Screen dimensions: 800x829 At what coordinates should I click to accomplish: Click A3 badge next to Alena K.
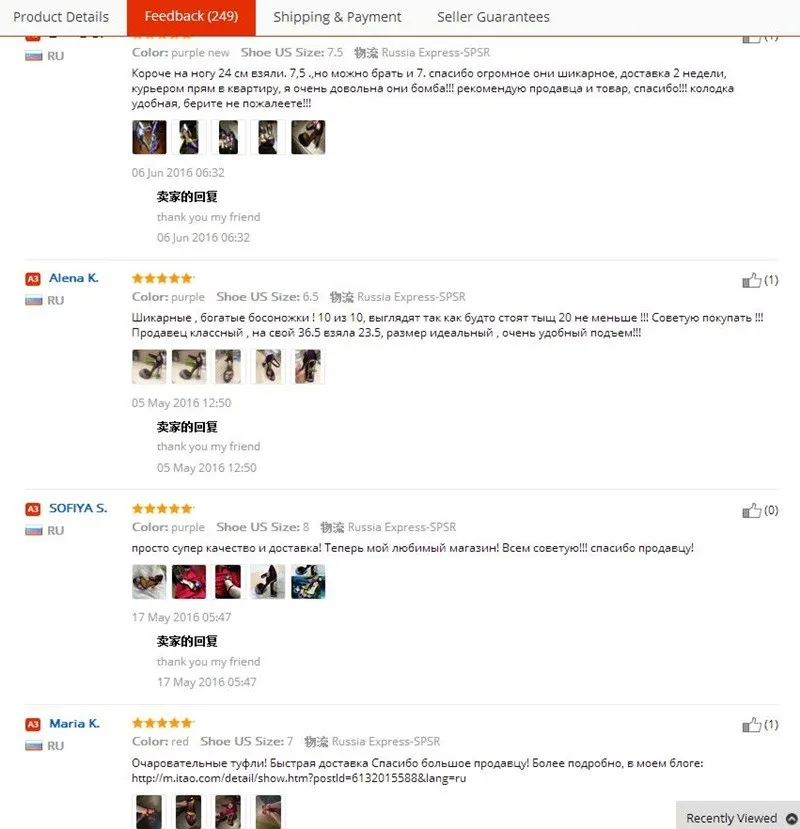click(33, 279)
